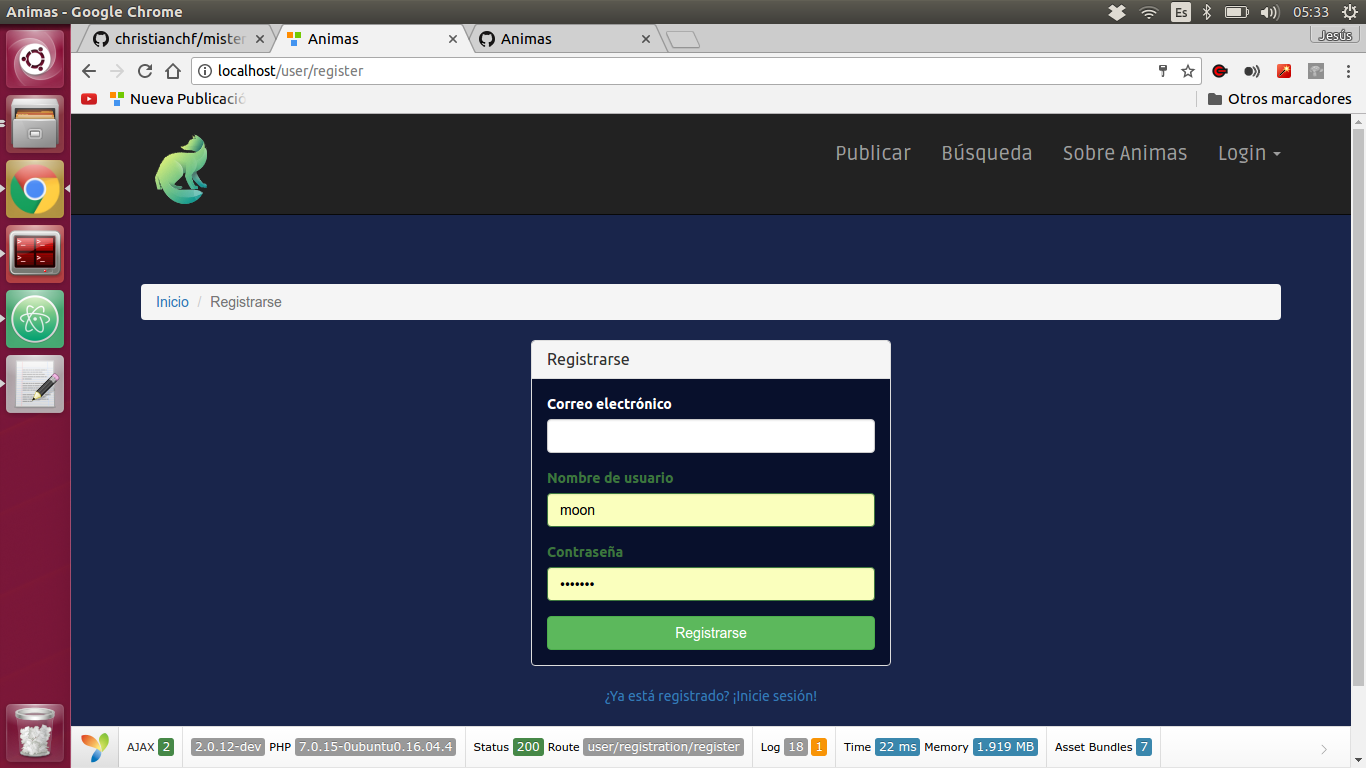Viewport: 1366px width, 768px height.
Task: Open the Publicar navigation item
Action: tap(872, 153)
